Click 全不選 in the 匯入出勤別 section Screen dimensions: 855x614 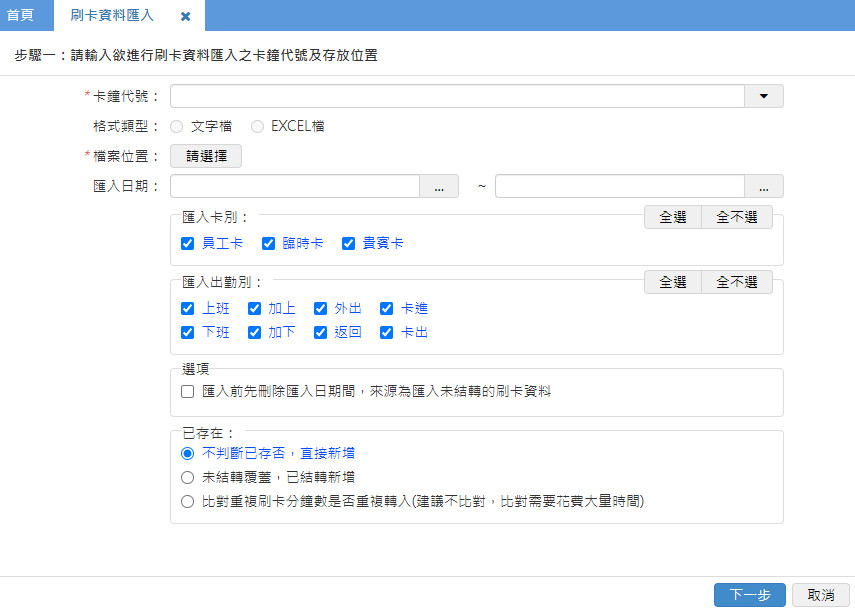pyautogui.click(x=737, y=283)
